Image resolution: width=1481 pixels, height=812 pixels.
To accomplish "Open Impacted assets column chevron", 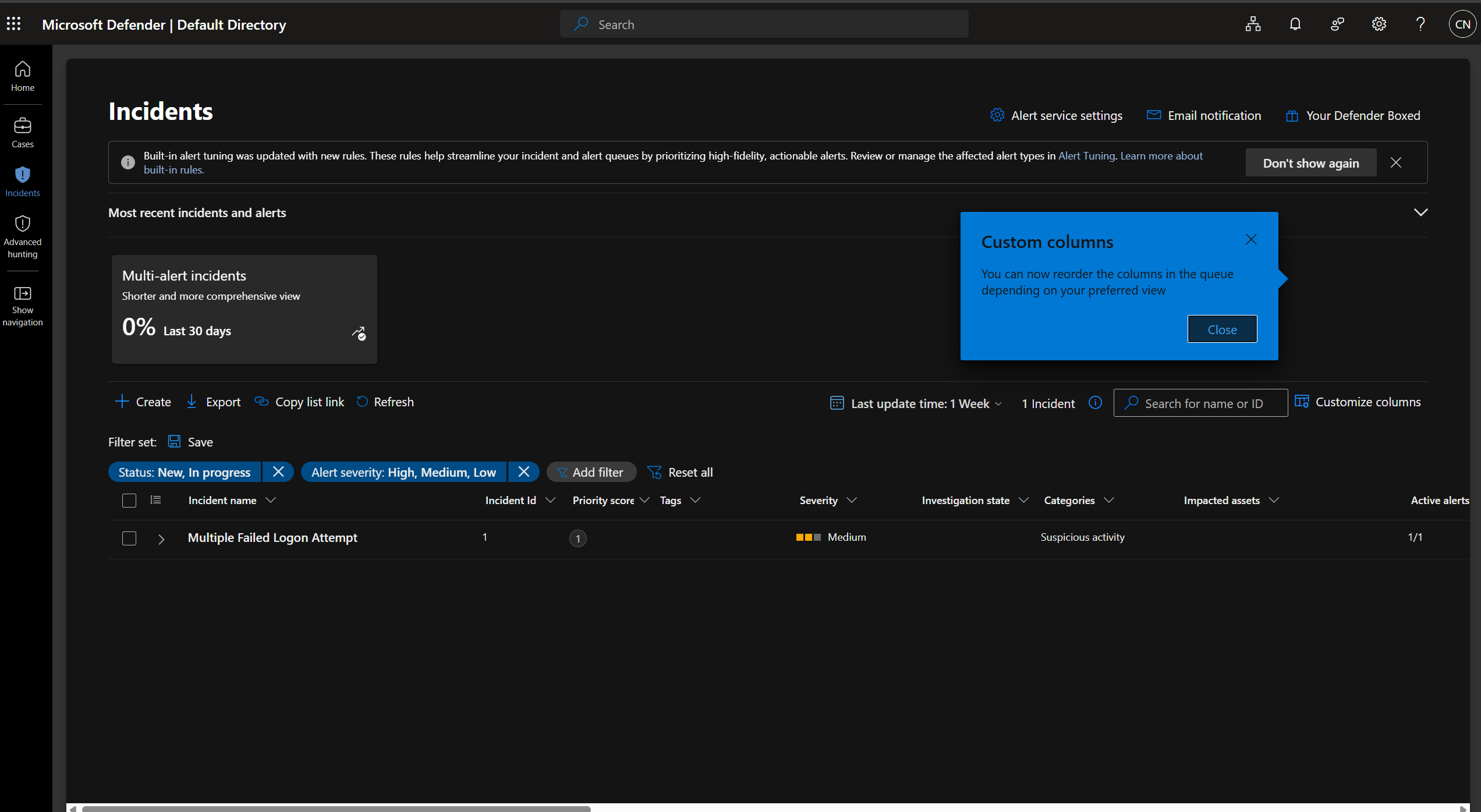I will pos(1274,500).
